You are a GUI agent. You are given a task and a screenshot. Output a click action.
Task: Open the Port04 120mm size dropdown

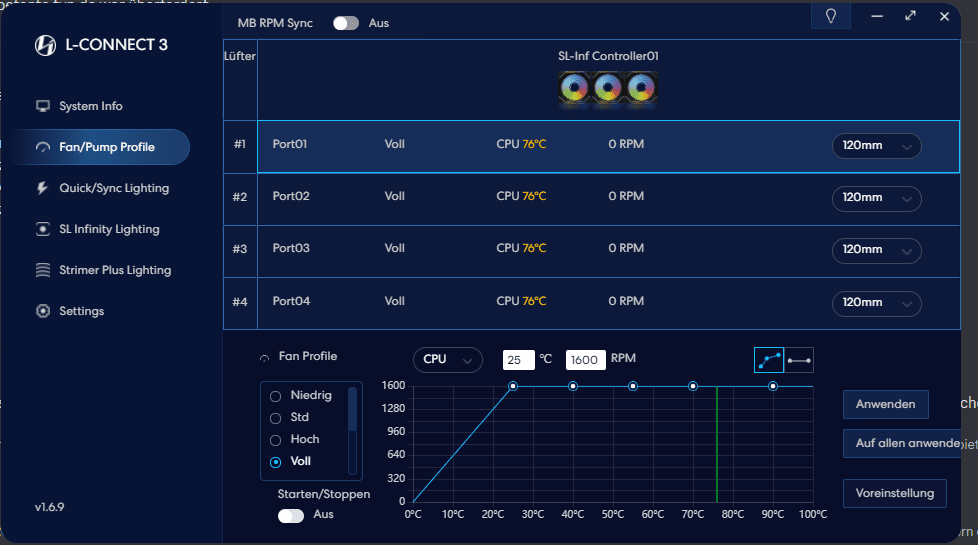pos(876,303)
